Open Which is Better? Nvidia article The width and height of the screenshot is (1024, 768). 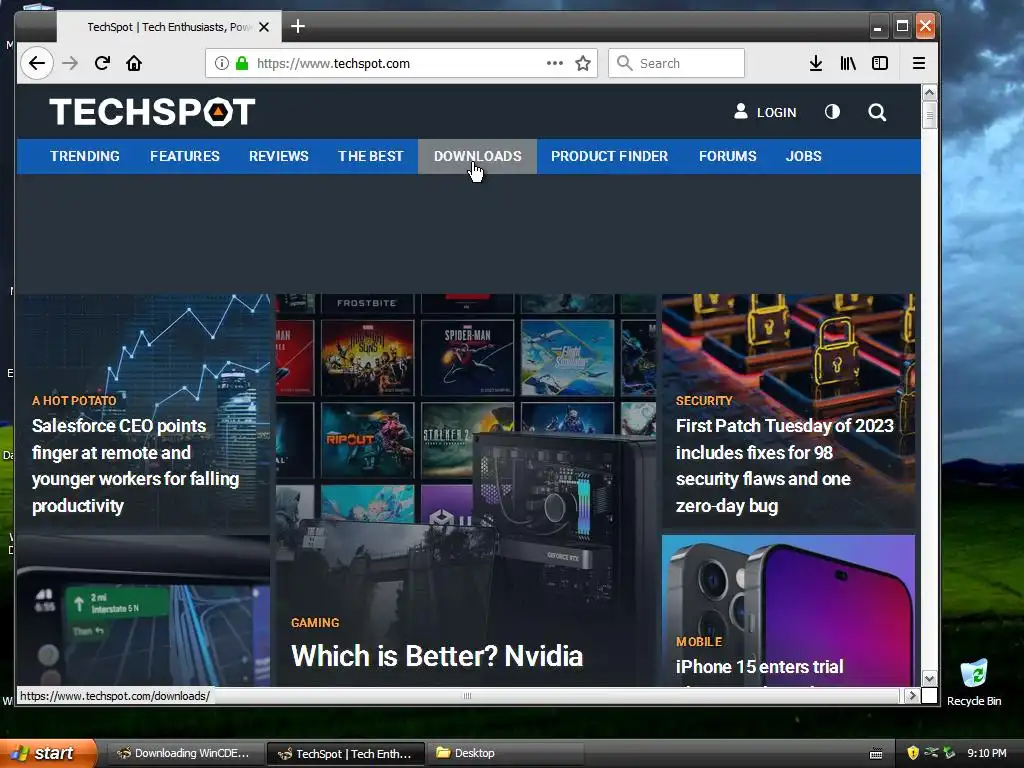(437, 656)
